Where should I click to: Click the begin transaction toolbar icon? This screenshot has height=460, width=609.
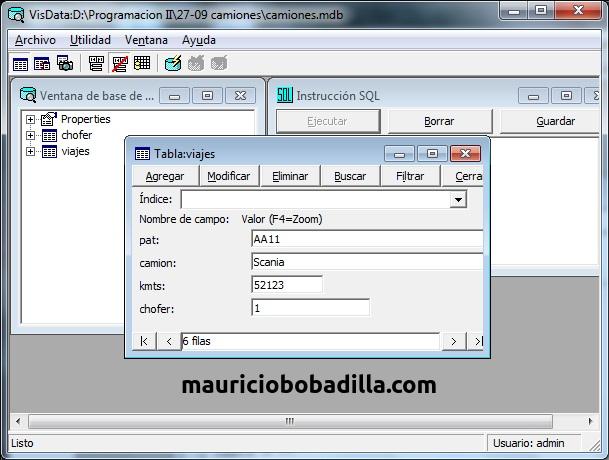point(173,63)
